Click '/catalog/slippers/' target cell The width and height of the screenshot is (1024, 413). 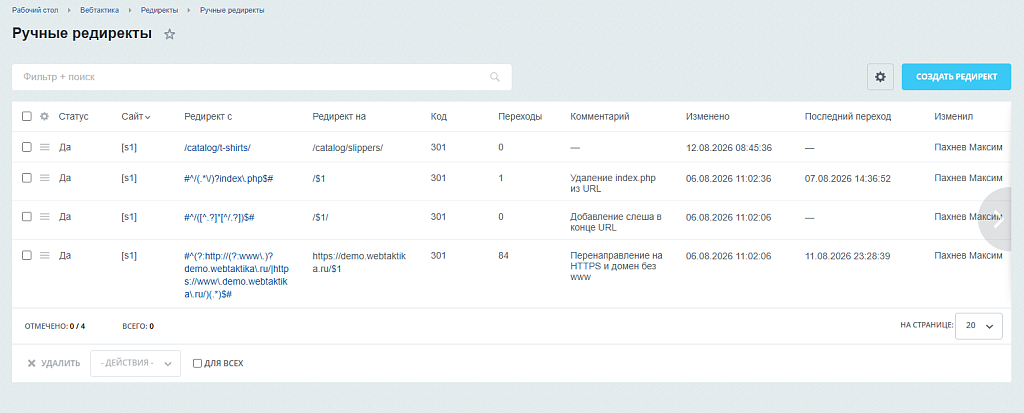(347, 148)
